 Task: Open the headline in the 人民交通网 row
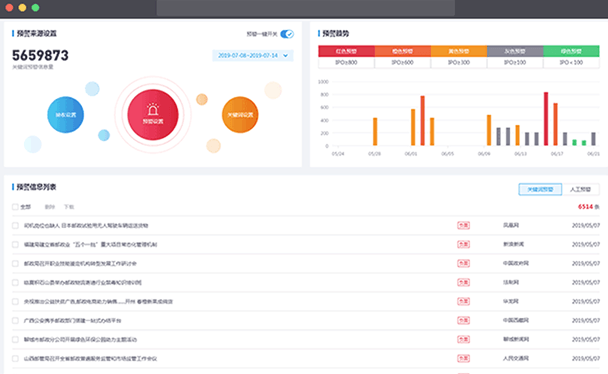(90, 358)
